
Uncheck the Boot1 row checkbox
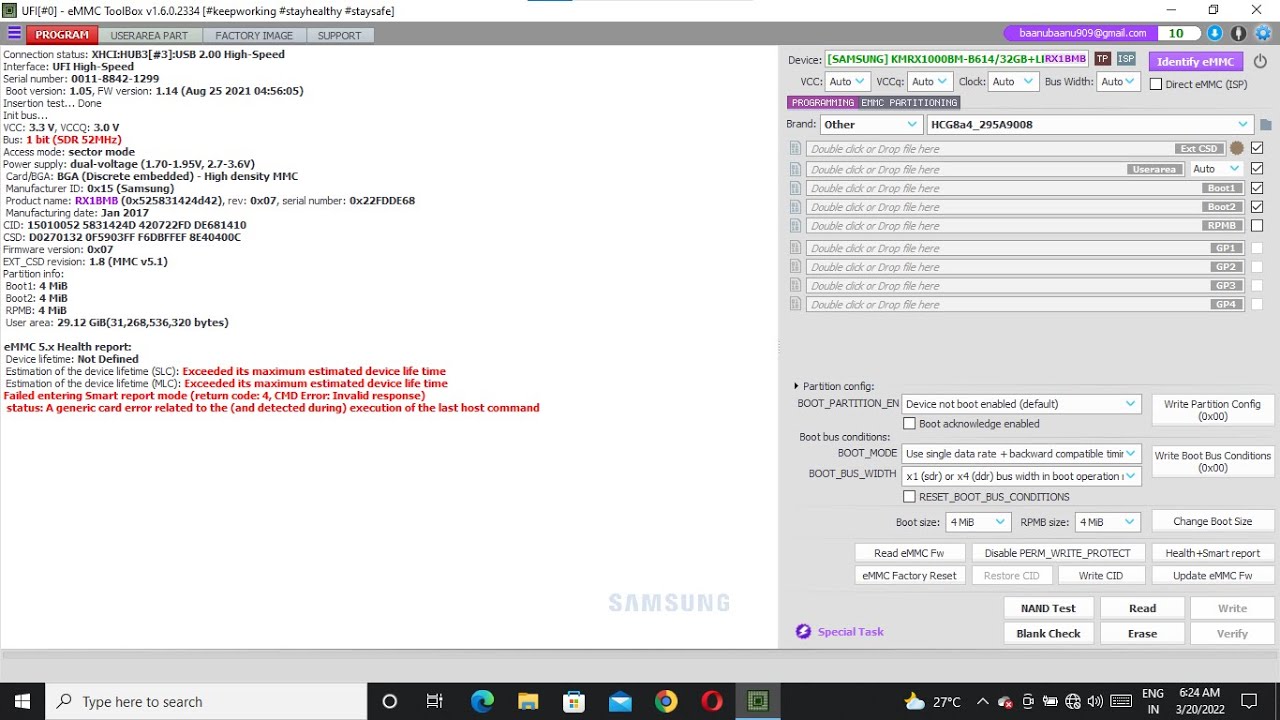[x=1257, y=187]
